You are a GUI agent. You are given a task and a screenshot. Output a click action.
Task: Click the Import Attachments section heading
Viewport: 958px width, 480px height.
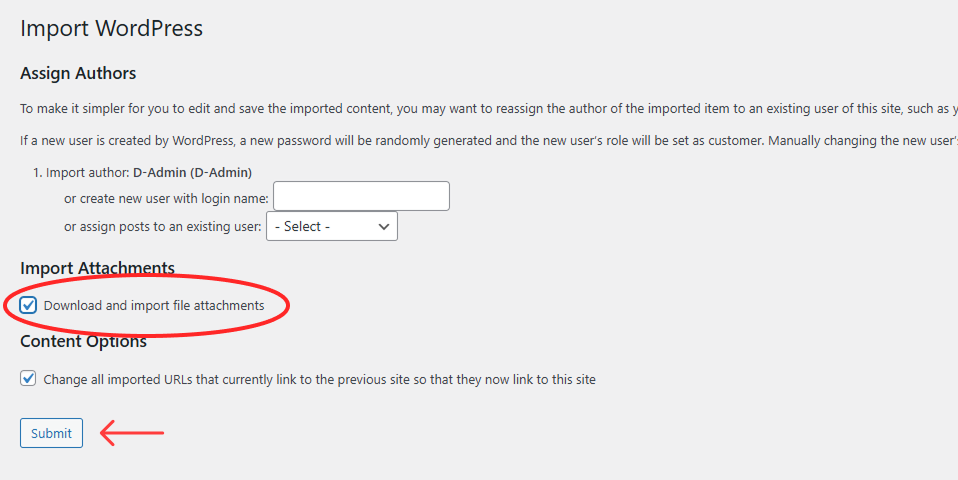pyautogui.click(x=97, y=268)
